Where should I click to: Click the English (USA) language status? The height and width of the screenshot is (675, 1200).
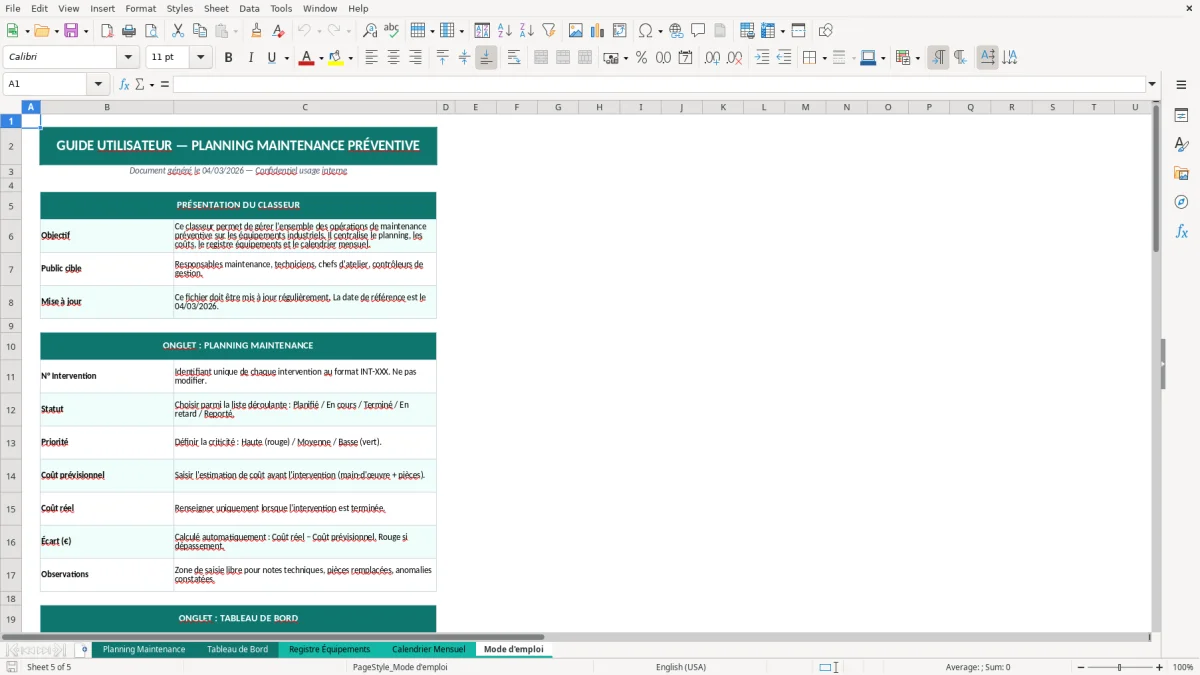pos(681,667)
